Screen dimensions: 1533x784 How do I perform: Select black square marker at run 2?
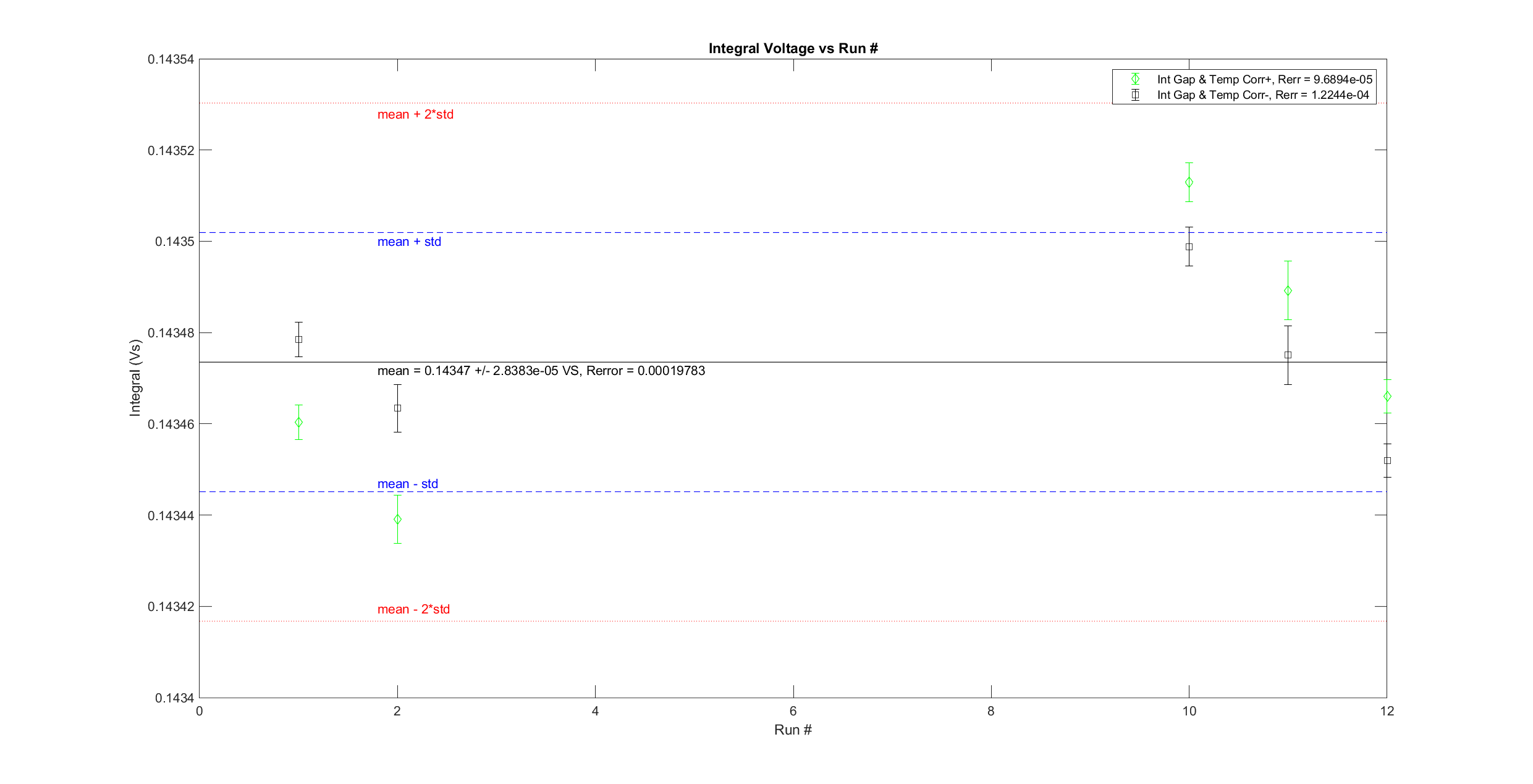[x=397, y=408]
